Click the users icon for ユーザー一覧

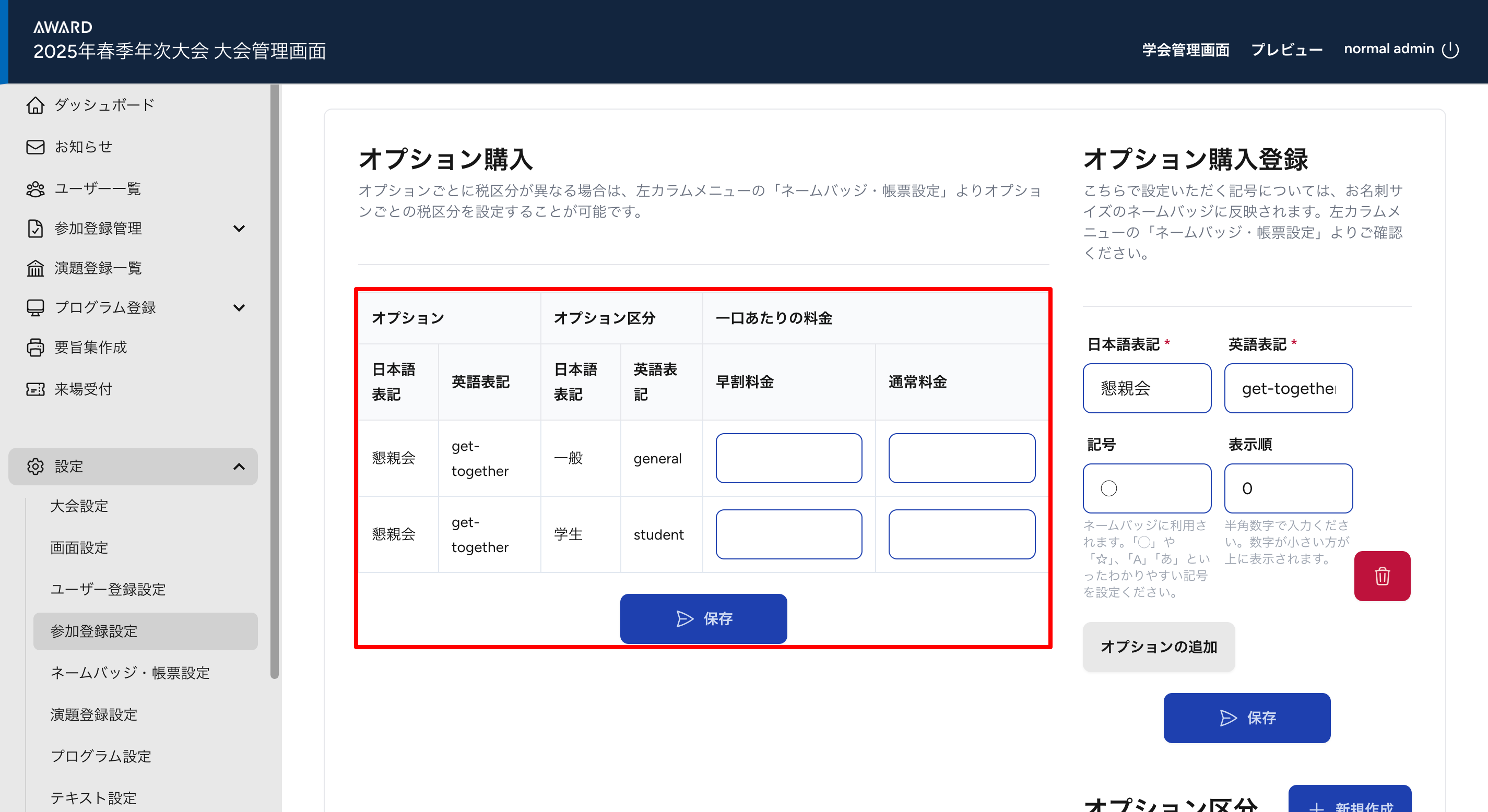tap(35, 189)
